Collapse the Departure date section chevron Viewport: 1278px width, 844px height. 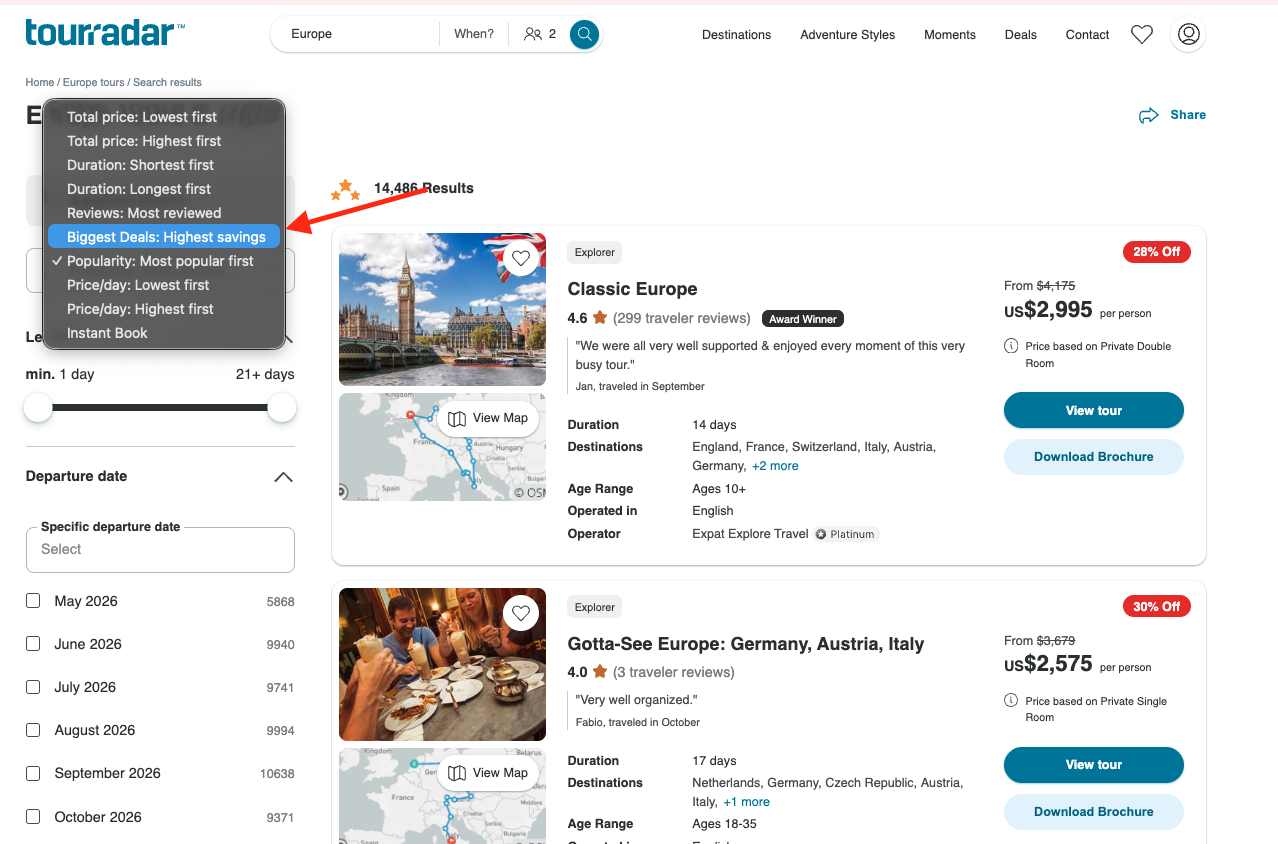tap(284, 477)
